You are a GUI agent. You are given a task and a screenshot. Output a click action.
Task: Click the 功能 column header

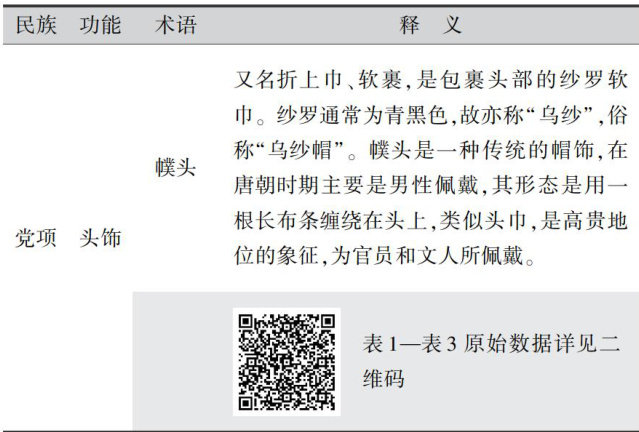point(101,26)
